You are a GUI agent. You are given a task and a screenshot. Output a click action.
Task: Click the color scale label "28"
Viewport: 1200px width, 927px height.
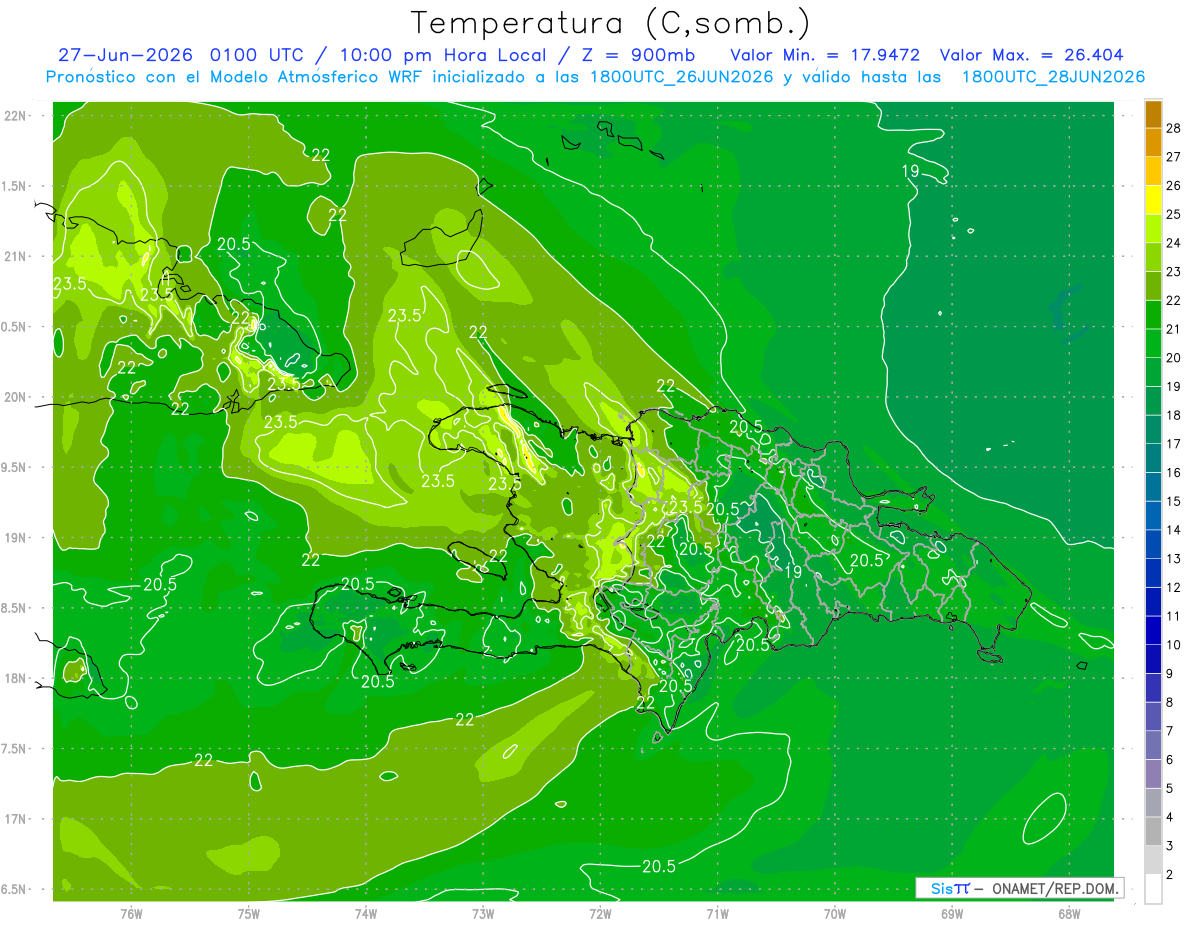click(x=1174, y=128)
